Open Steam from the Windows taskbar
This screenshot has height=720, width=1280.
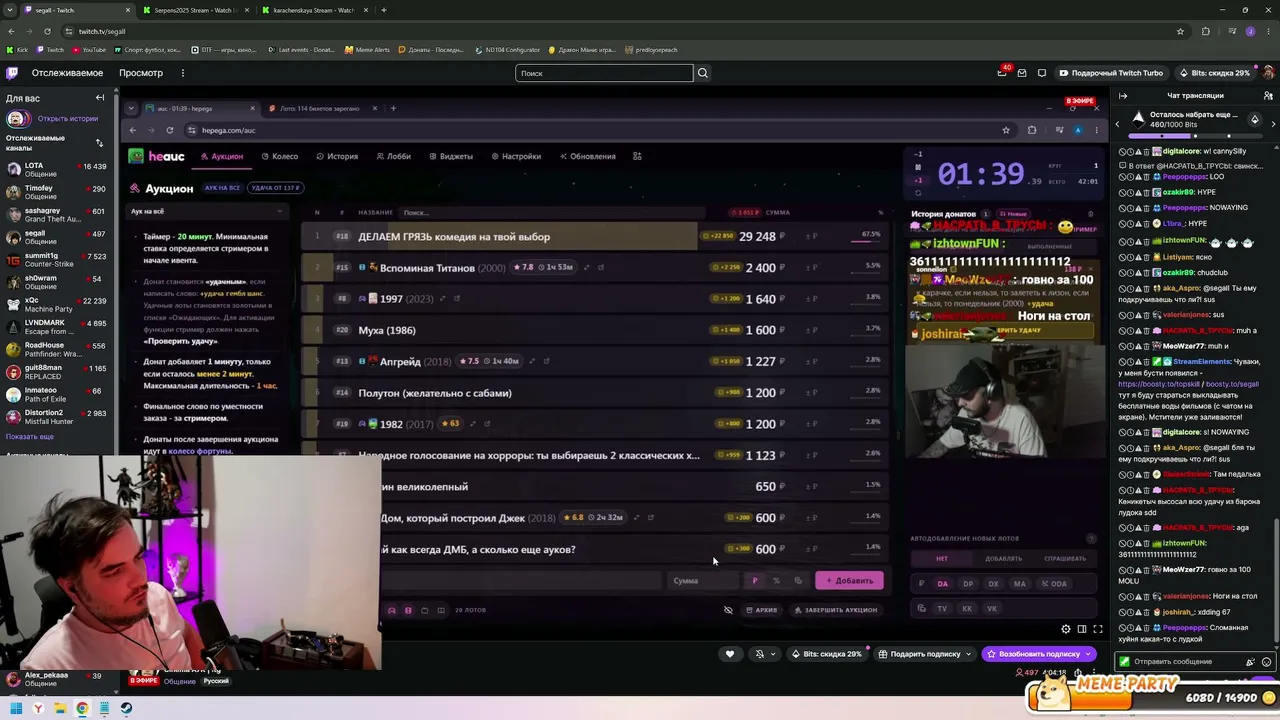click(x=126, y=708)
